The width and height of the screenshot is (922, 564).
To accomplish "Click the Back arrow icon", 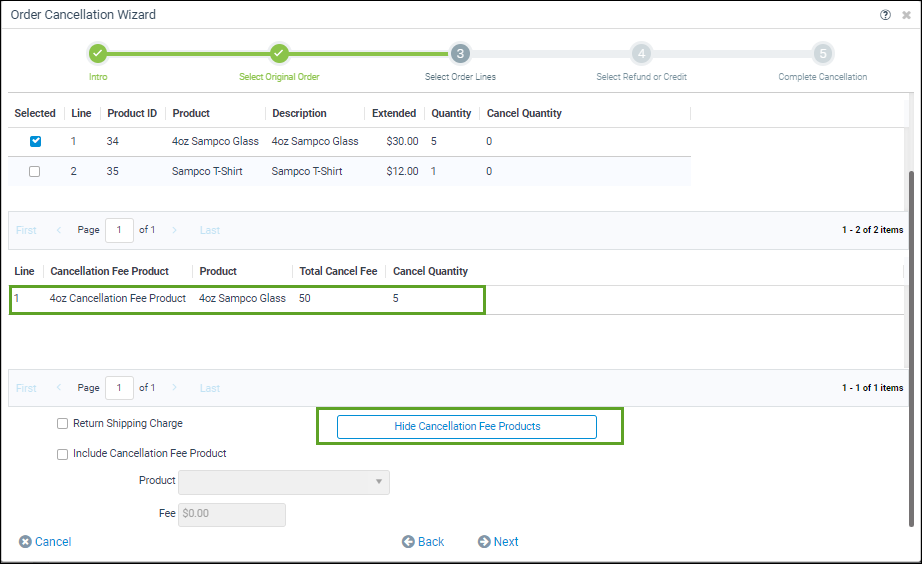I will pyautogui.click(x=408, y=542).
